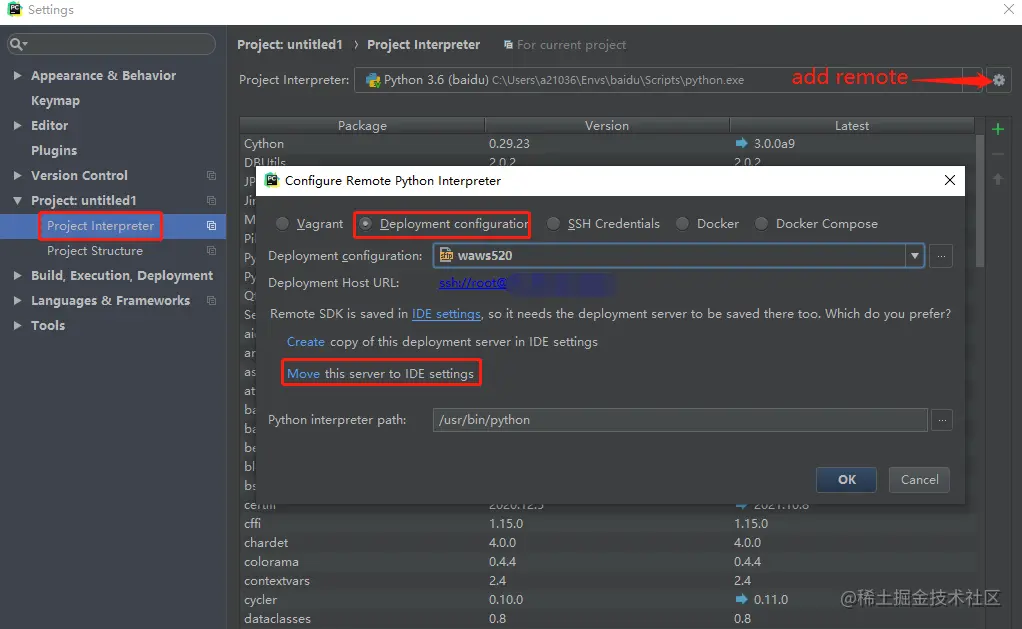Click the copy icon next to Project Structure

tap(211, 250)
